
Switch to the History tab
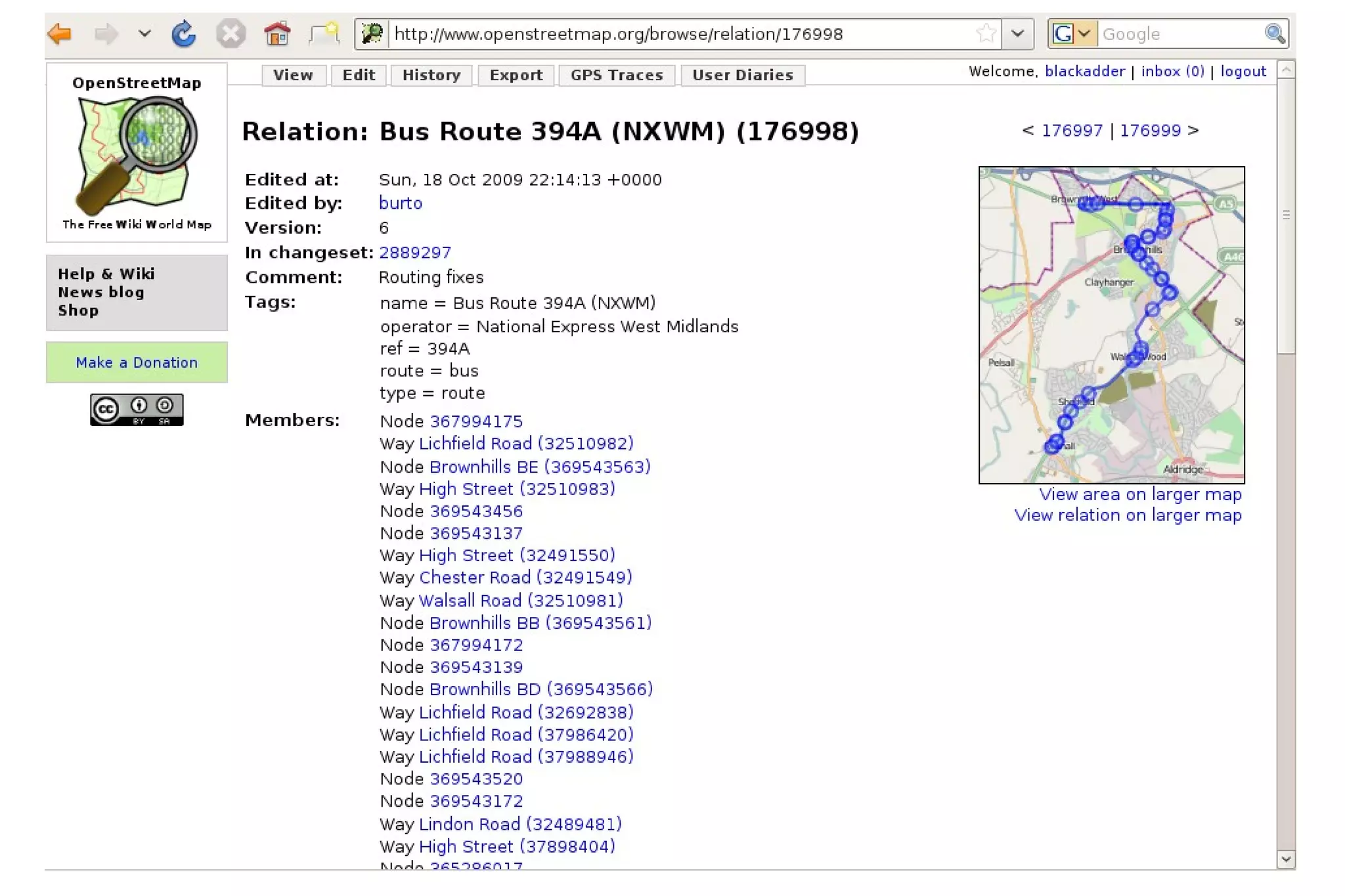[431, 75]
